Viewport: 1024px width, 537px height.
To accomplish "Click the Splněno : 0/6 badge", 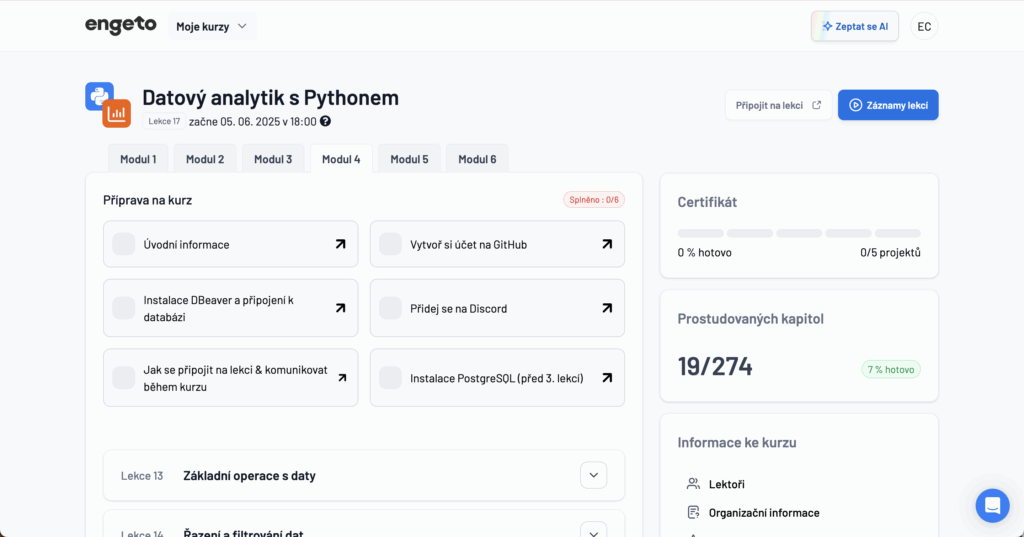I will tap(594, 200).
